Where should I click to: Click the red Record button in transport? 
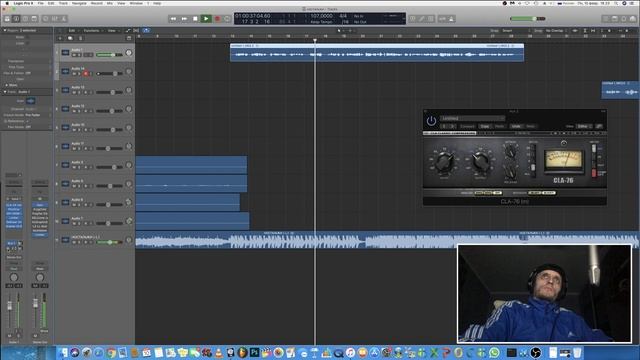217,18
